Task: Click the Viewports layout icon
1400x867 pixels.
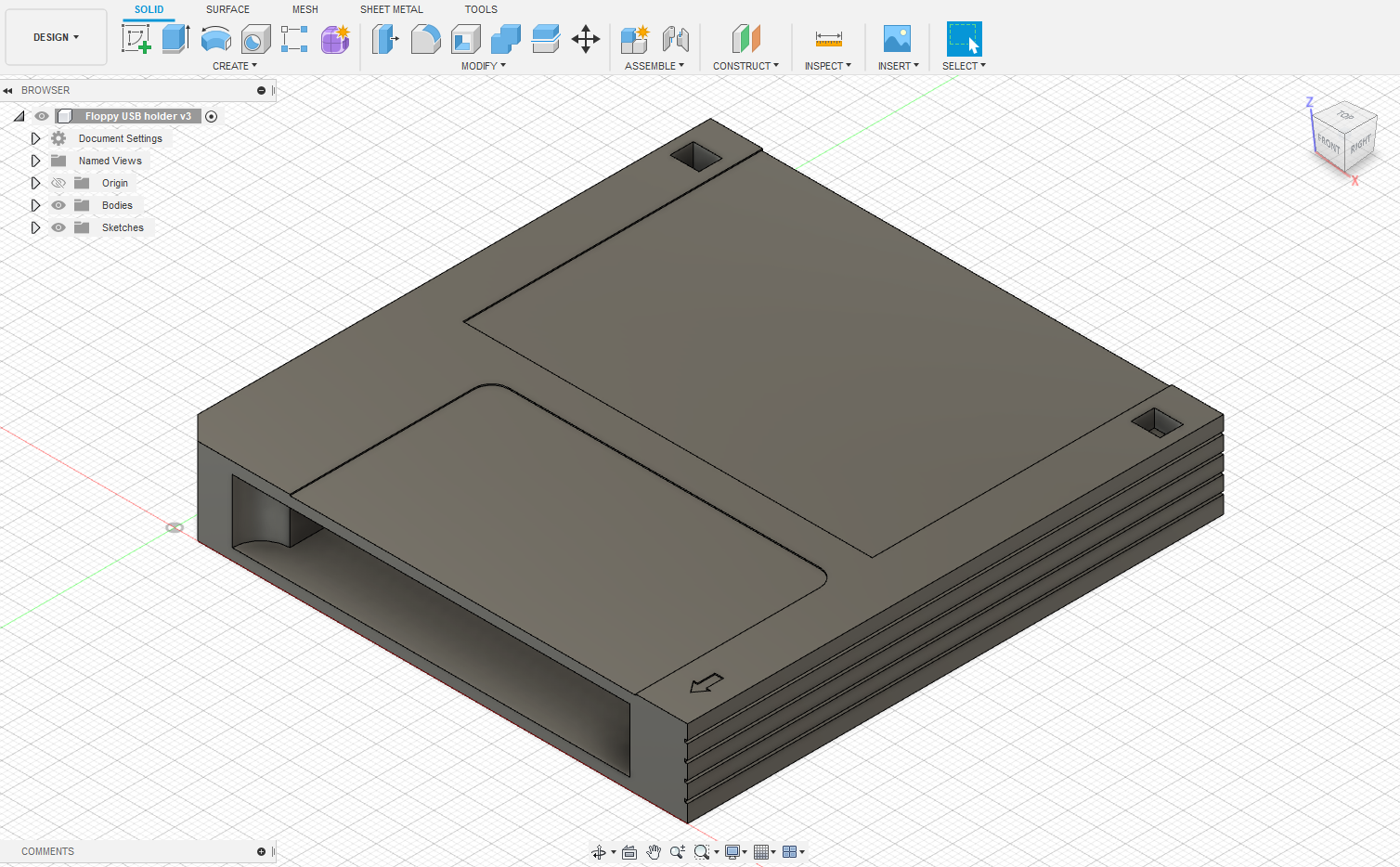Action: click(790, 852)
